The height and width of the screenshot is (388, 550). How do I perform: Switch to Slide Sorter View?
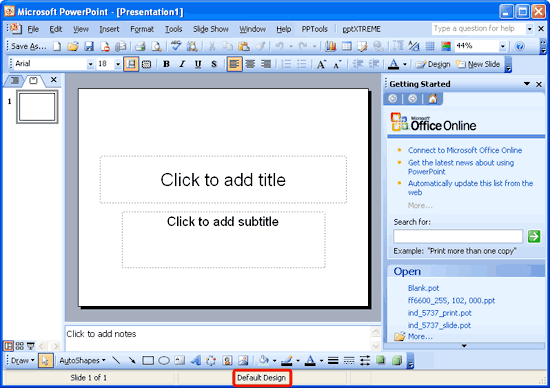(x=20, y=346)
